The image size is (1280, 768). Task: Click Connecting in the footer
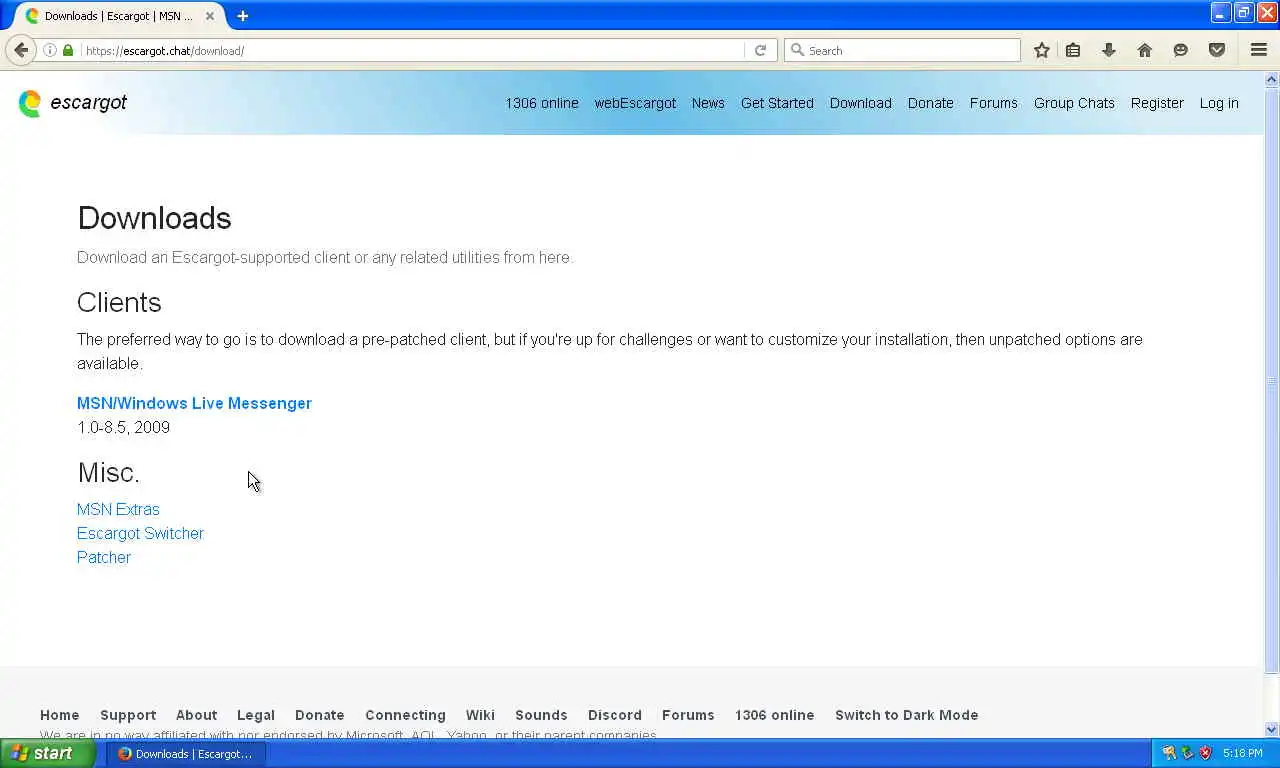(x=405, y=715)
